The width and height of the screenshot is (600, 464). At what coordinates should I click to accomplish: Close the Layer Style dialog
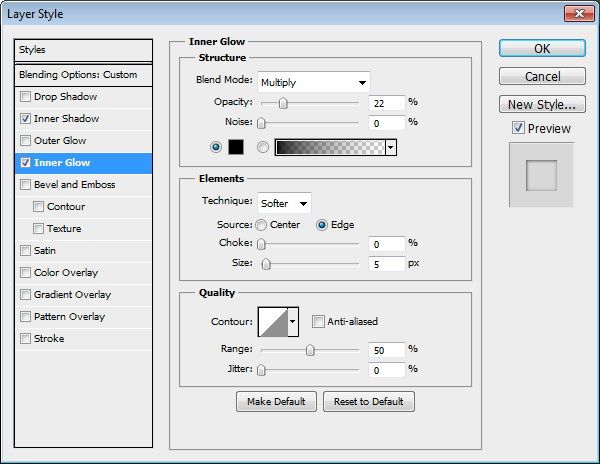tap(579, 14)
